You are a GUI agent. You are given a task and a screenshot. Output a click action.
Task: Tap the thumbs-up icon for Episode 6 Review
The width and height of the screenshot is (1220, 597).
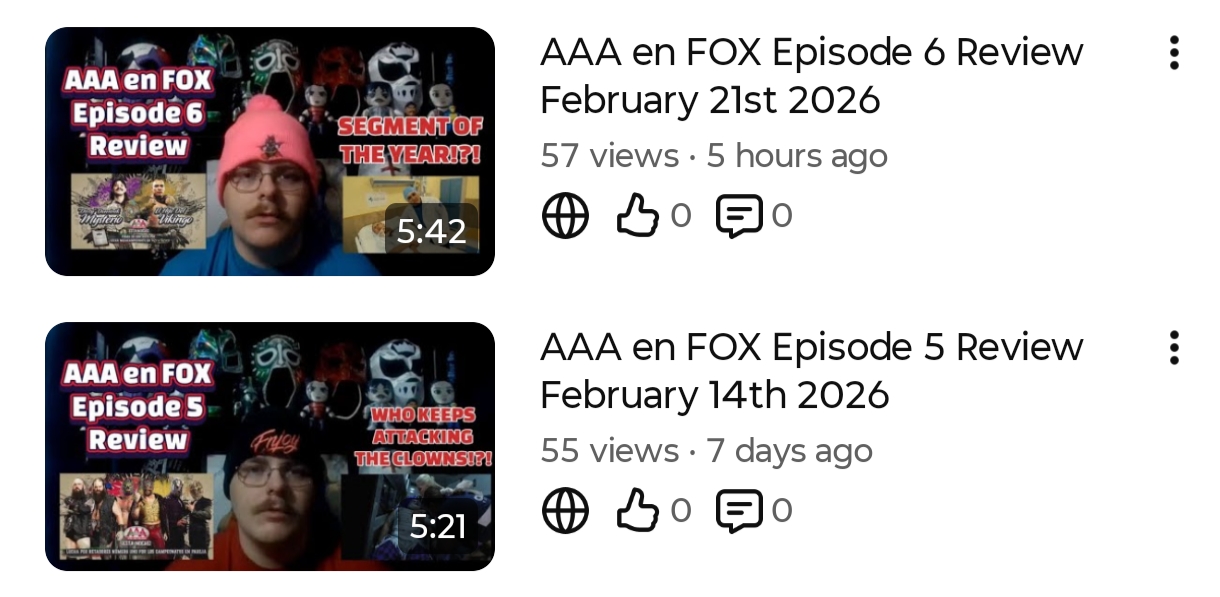pyautogui.click(x=637, y=216)
